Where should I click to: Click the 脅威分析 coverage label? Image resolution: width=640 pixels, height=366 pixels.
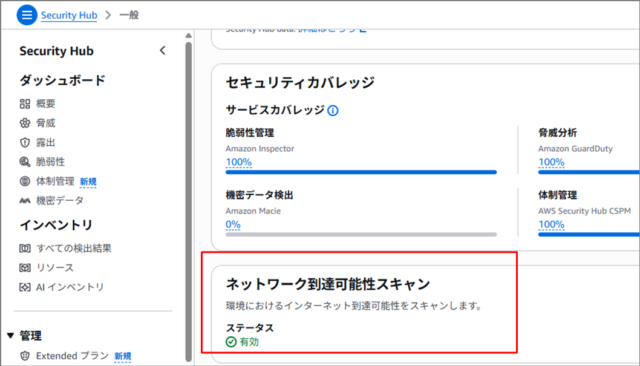pyautogui.click(x=558, y=133)
